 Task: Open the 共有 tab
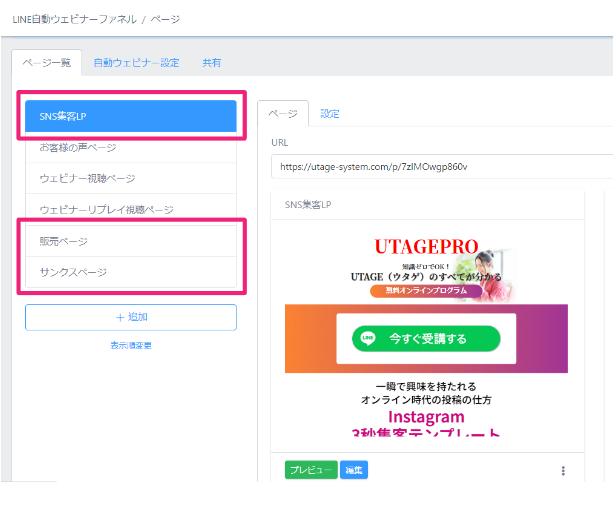[x=212, y=63]
